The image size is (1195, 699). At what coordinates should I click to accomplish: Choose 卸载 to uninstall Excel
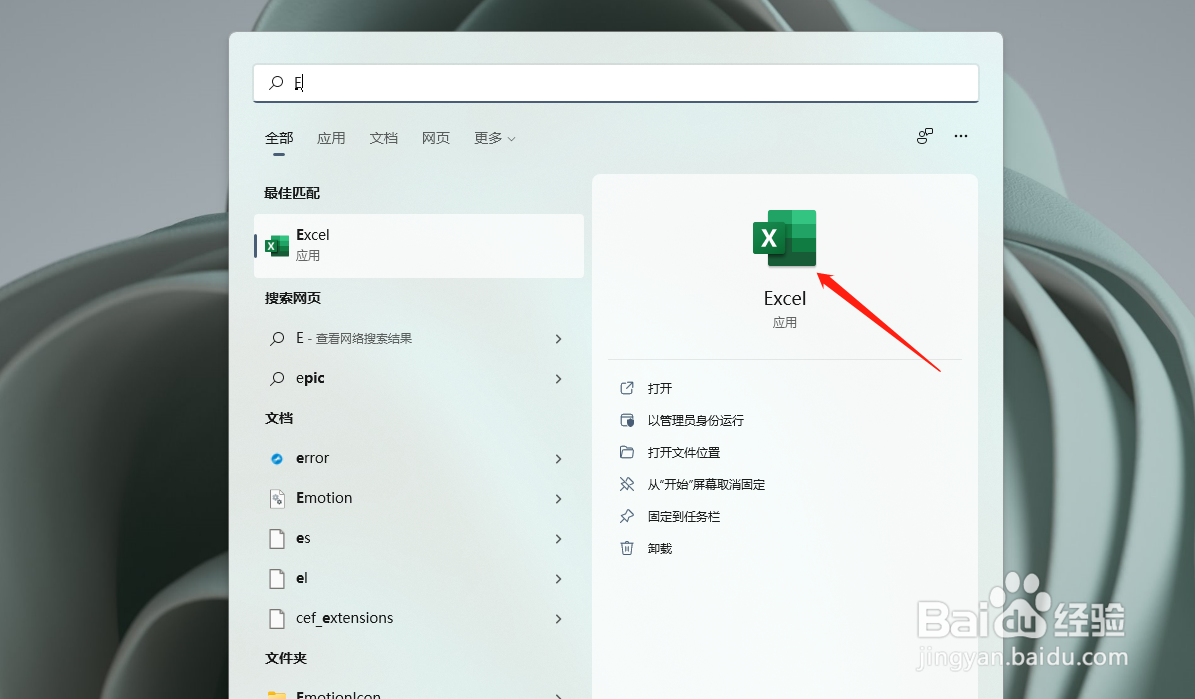(660, 548)
